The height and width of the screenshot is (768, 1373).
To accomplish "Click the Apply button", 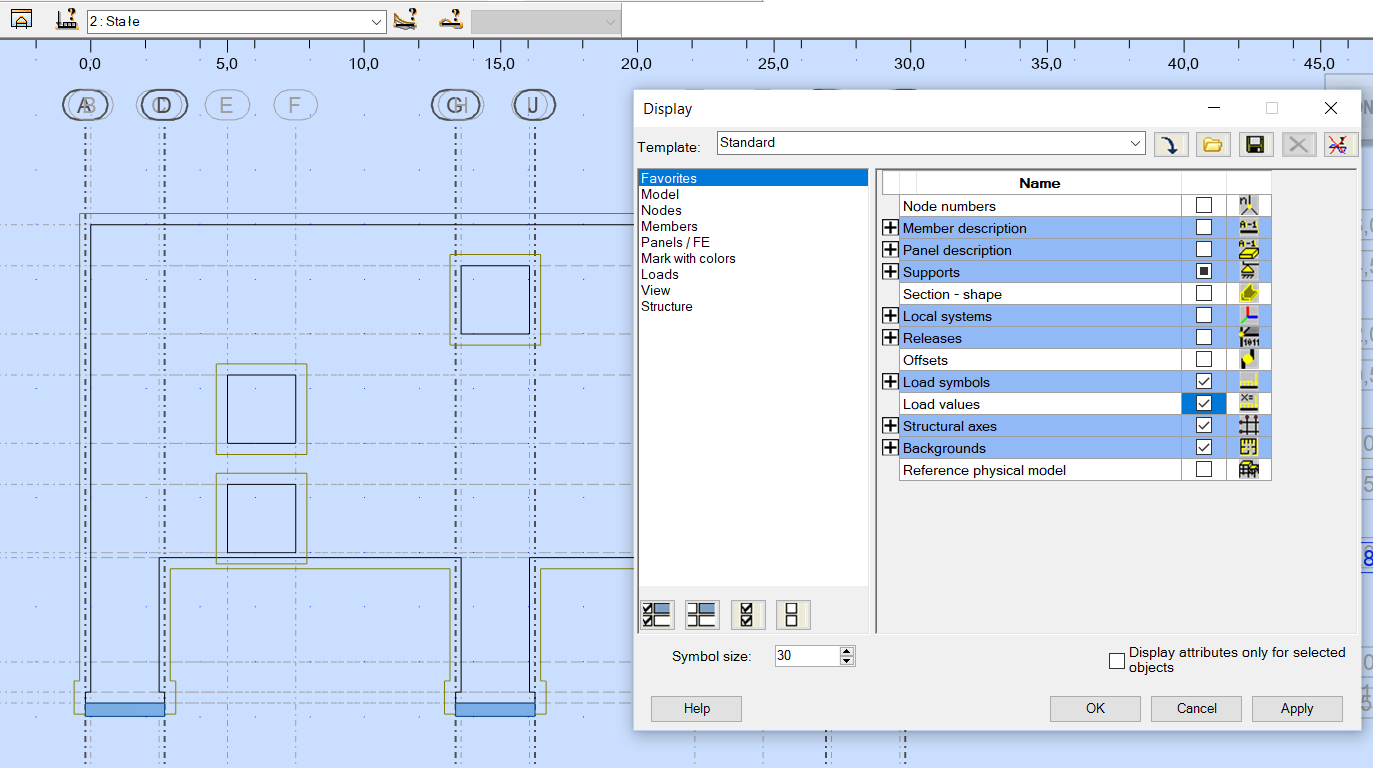I will pyautogui.click(x=1297, y=708).
